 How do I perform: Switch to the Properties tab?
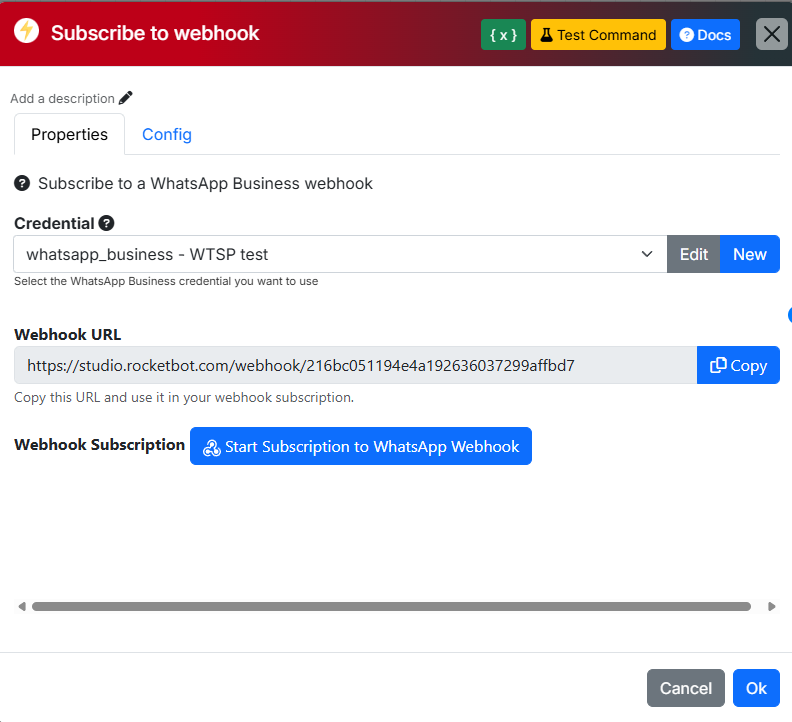tap(69, 134)
